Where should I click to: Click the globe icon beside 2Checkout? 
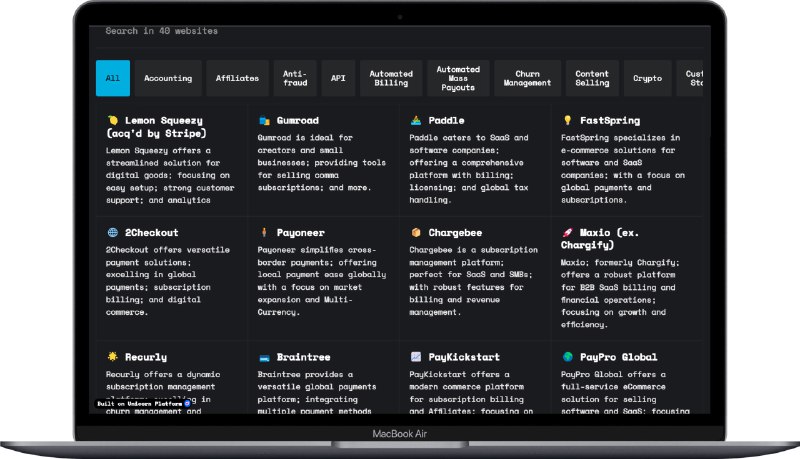click(113, 232)
